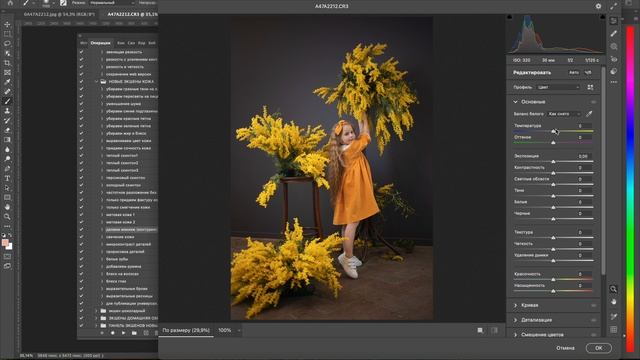Select the Zoom tool in Photoshop toolbar

click(7, 217)
